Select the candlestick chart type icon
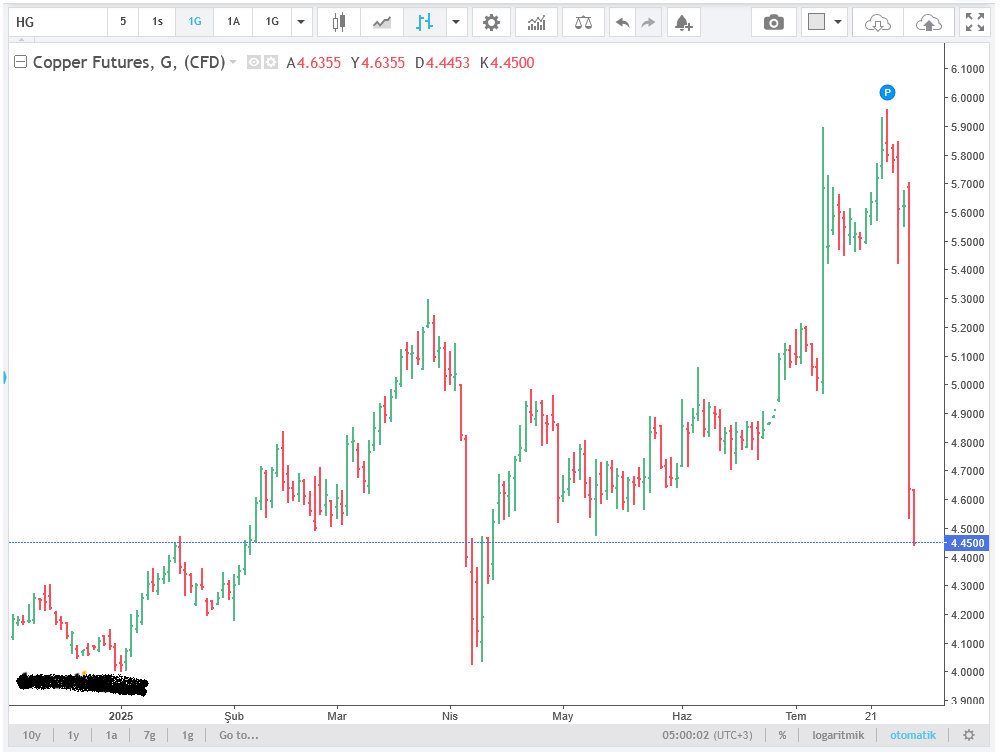Image resolution: width=1001 pixels, height=754 pixels. [340, 21]
